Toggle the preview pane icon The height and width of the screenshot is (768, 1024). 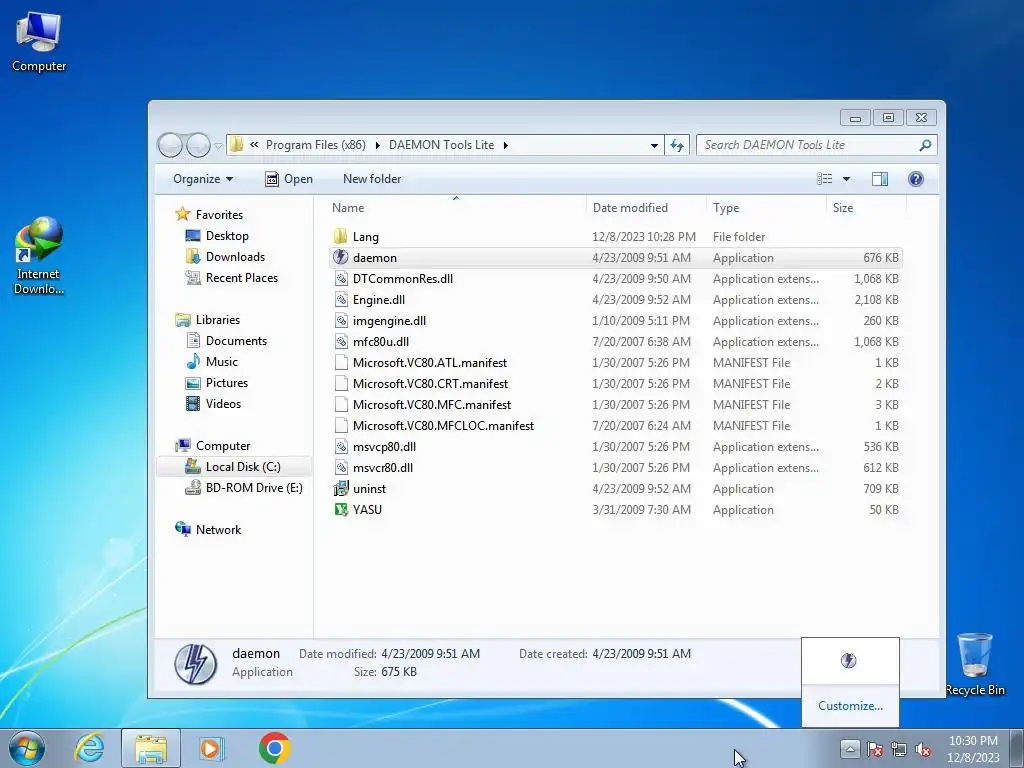click(880, 179)
